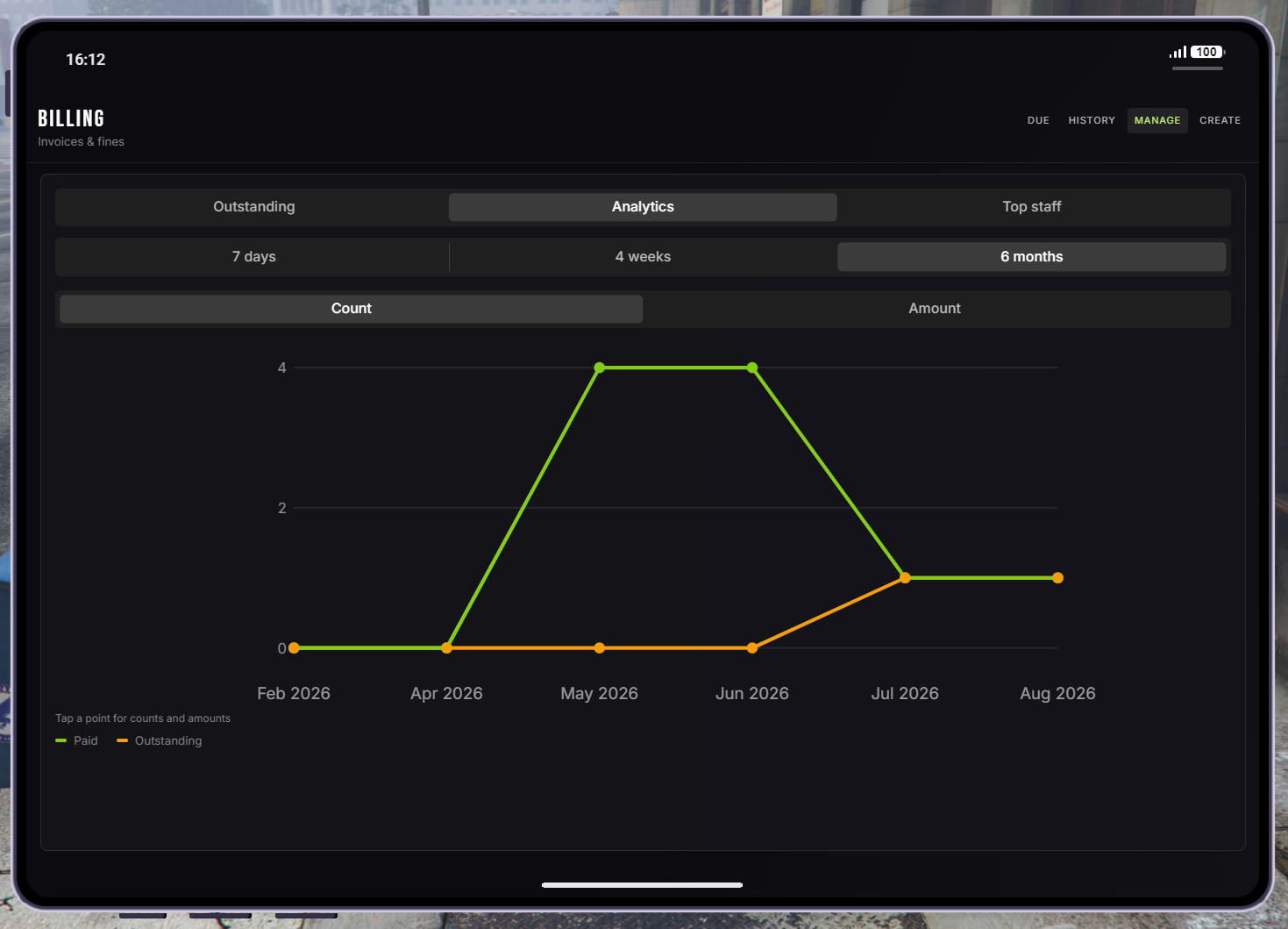
Task: Switch the chart to Count
Action: click(352, 309)
